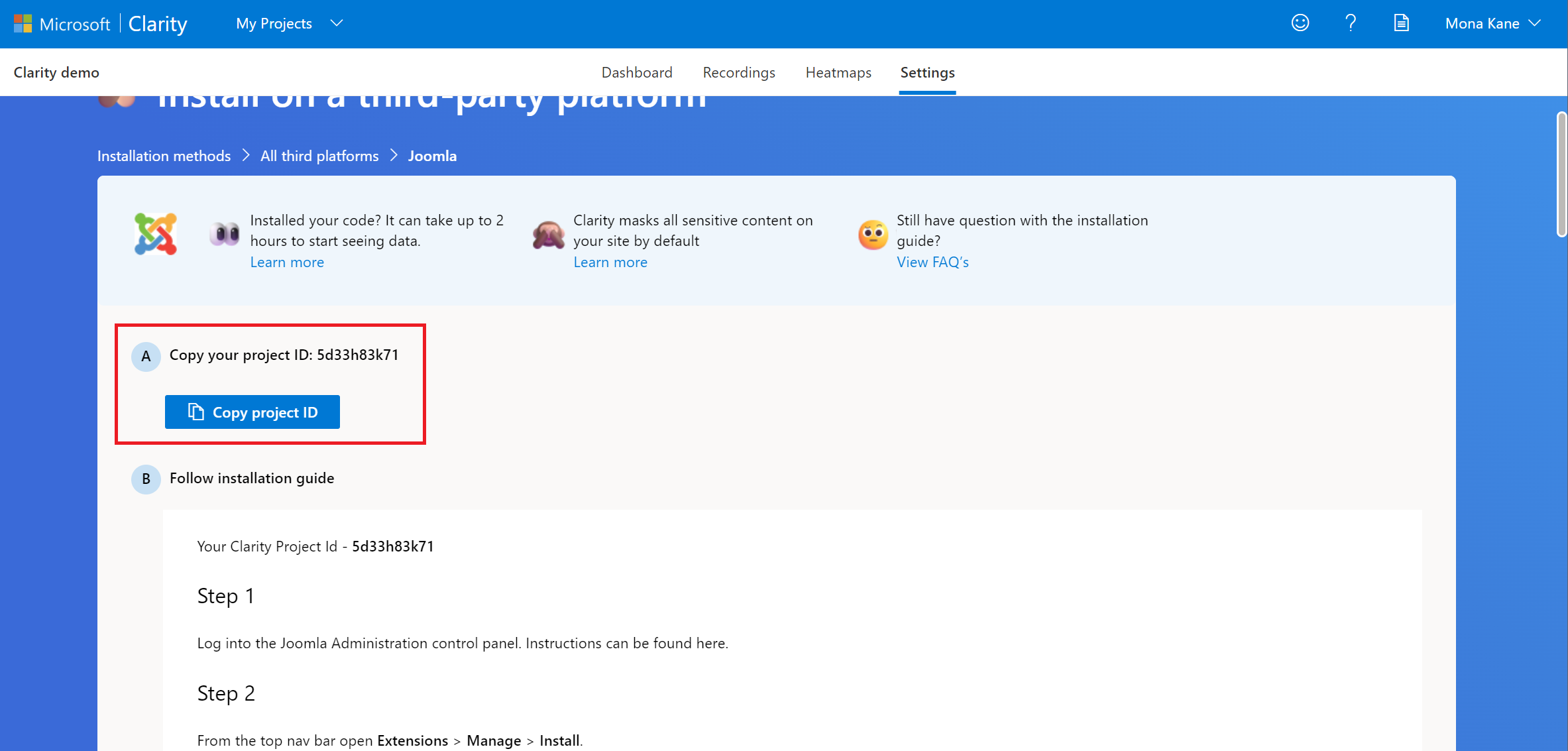
Task: Click the Step 2 heading
Action: [226, 693]
